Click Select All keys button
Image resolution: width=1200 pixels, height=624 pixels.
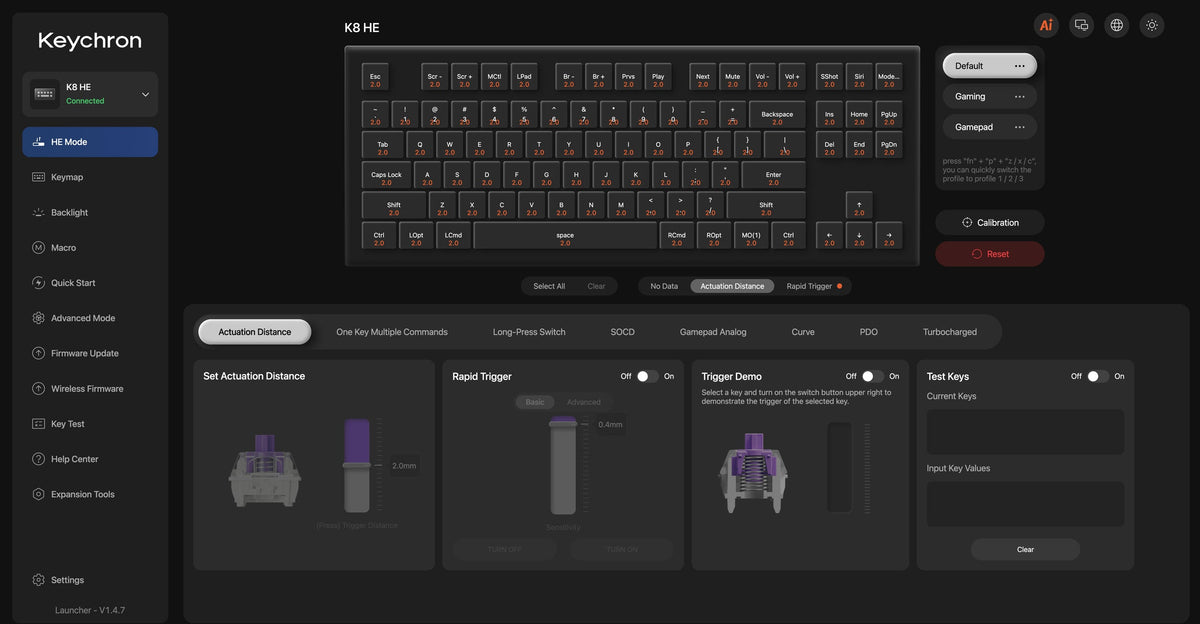[549, 286]
